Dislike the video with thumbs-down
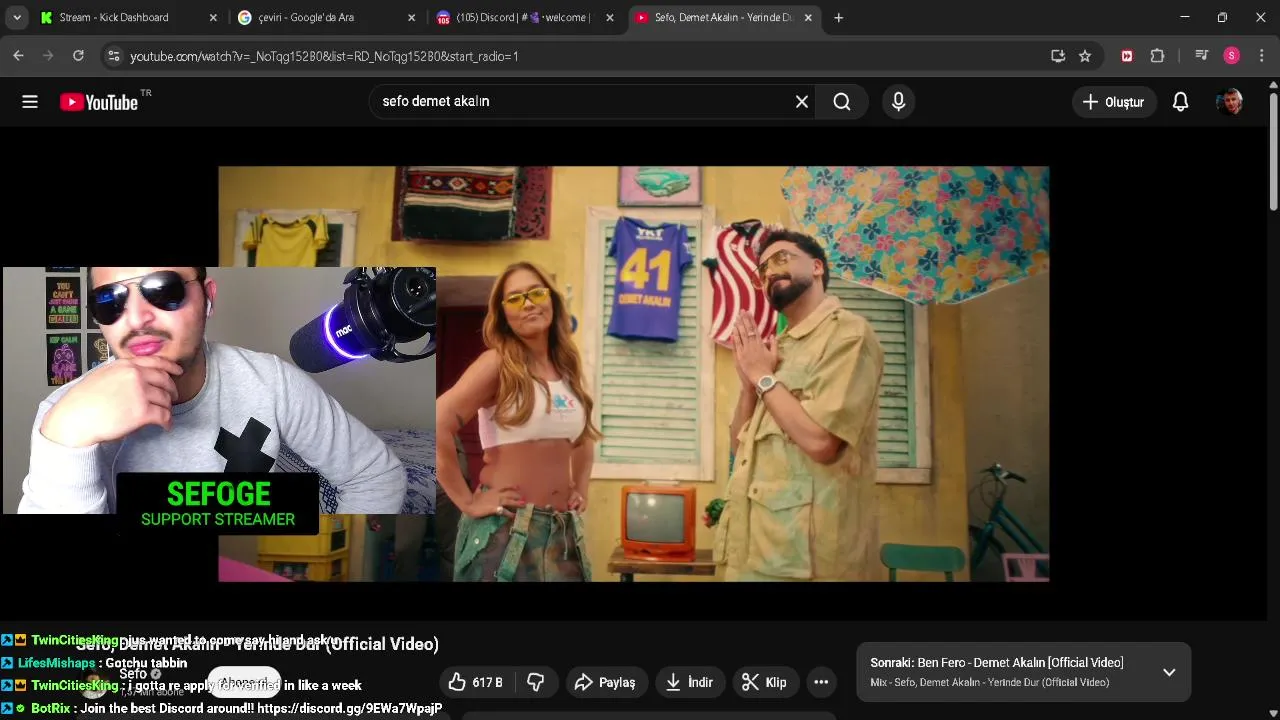The image size is (1280, 720). (536, 682)
